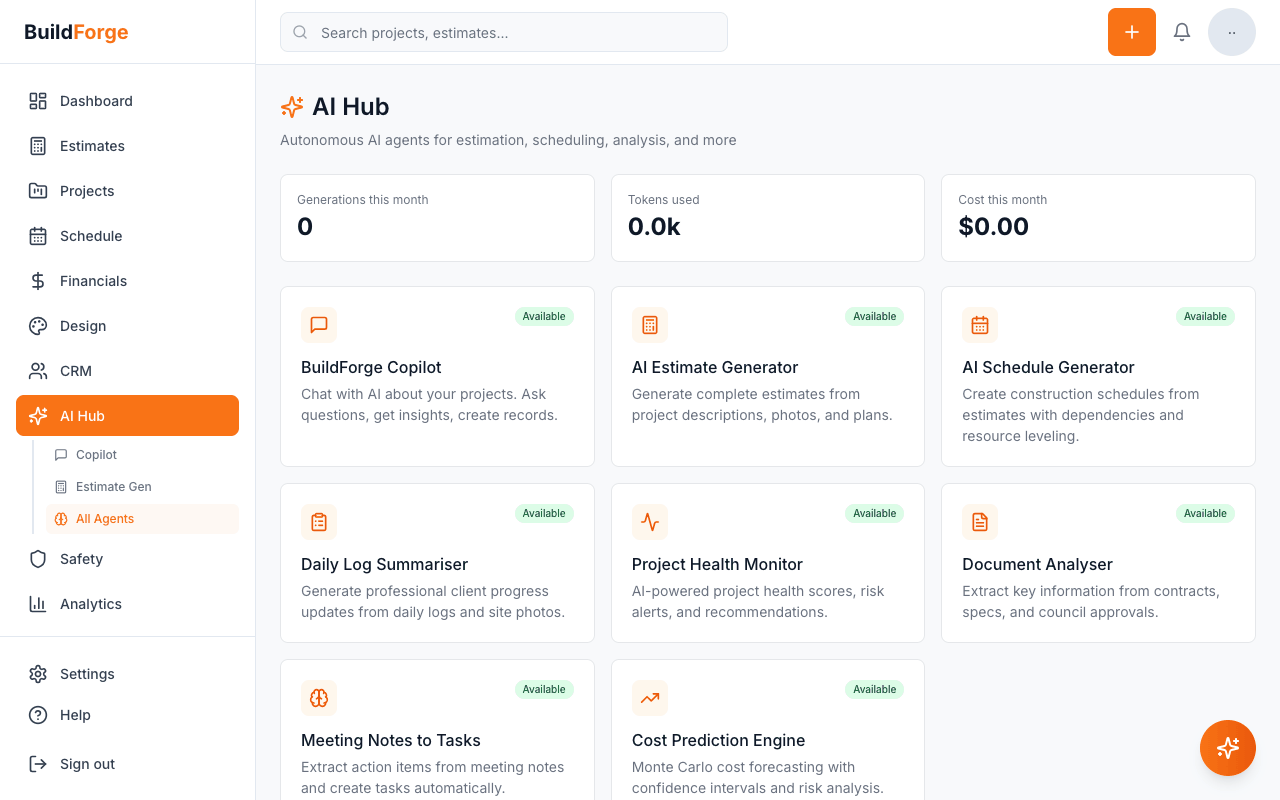This screenshot has height=800, width=1280.
Task: Select the BuildForge Copilot chat icon
Action: [319, 325]
